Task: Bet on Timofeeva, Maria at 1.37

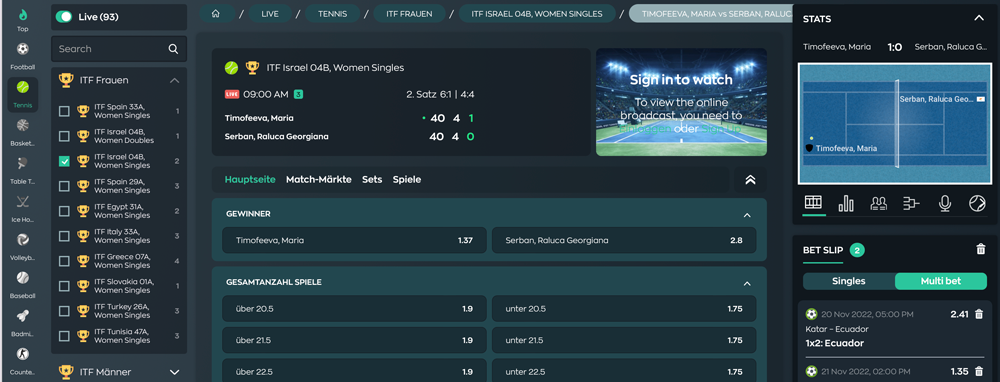Action: (x=354, y=240)
